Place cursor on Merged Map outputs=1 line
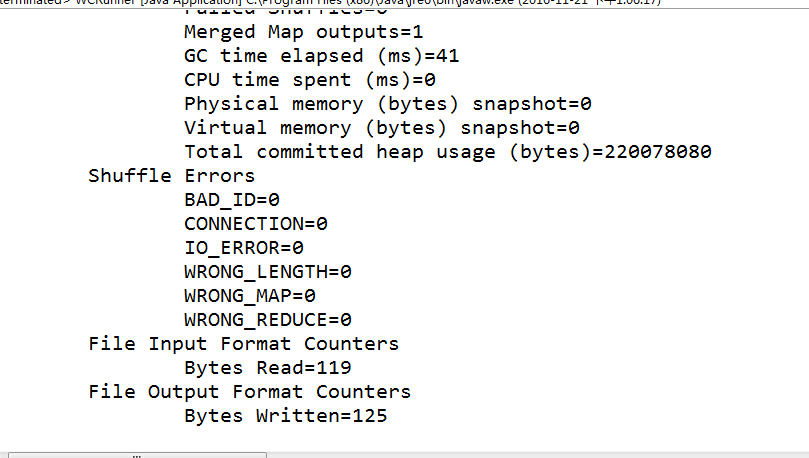Viewport: 809px width, 458px height. click(x=290, y=32)
